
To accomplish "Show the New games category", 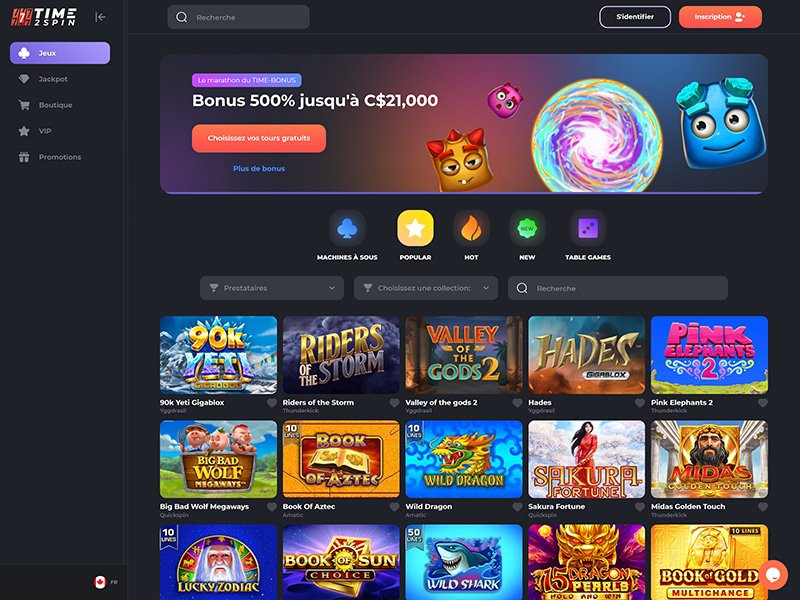I will (x=527, y=228).
